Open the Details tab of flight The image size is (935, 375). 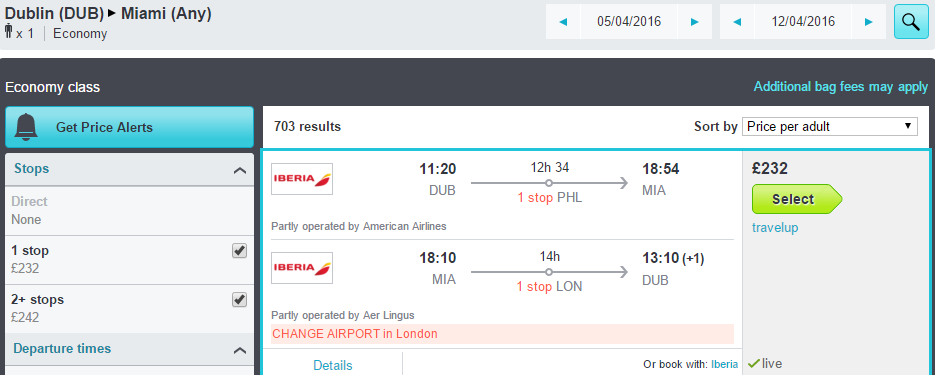(x=333, y=365)
